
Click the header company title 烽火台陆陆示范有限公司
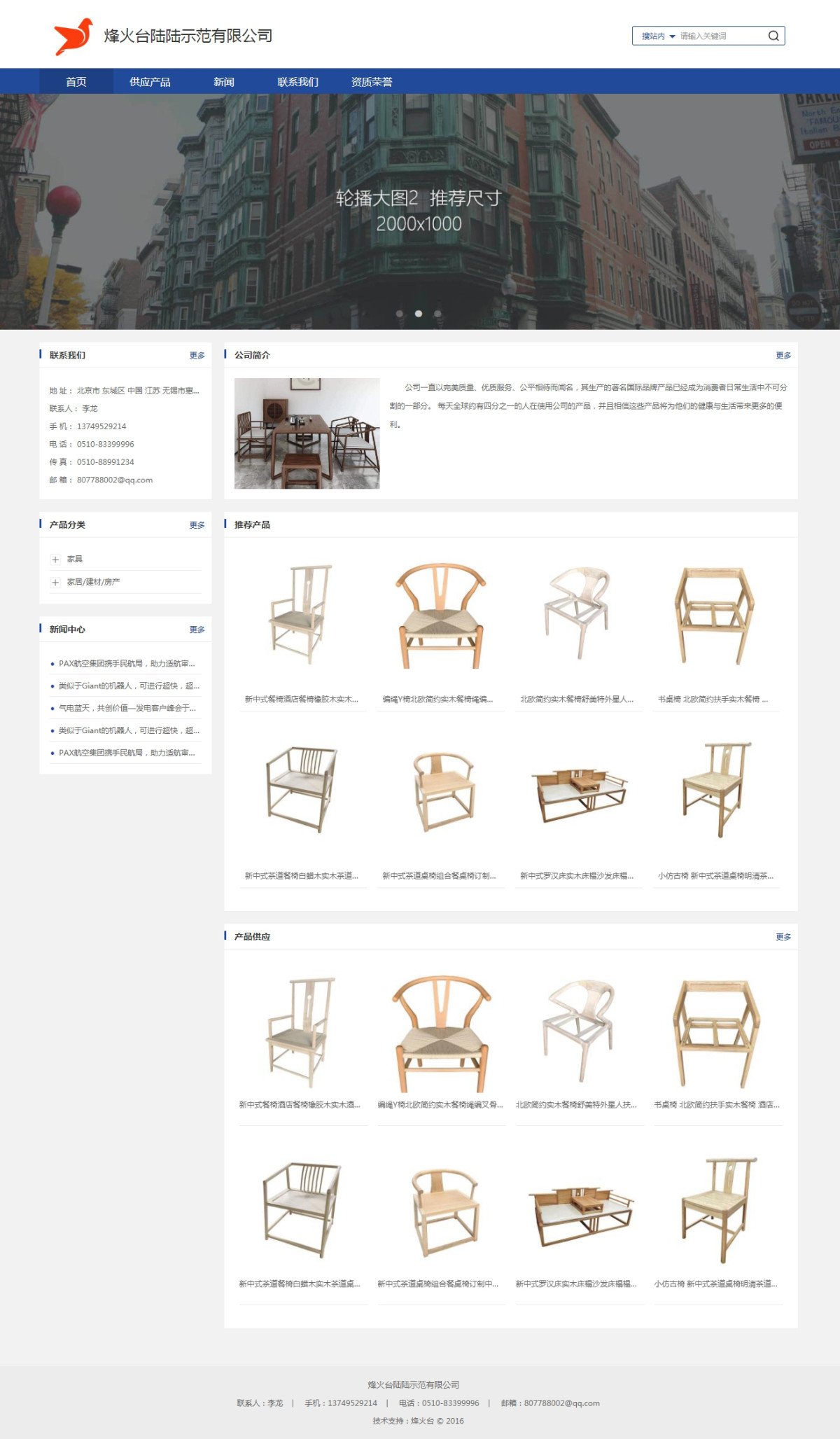point(188,36)
